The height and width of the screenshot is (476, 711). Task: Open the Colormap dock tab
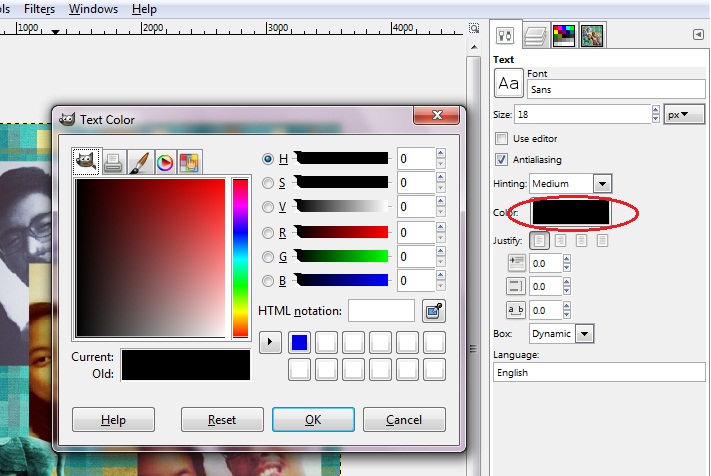pos(564,35)
